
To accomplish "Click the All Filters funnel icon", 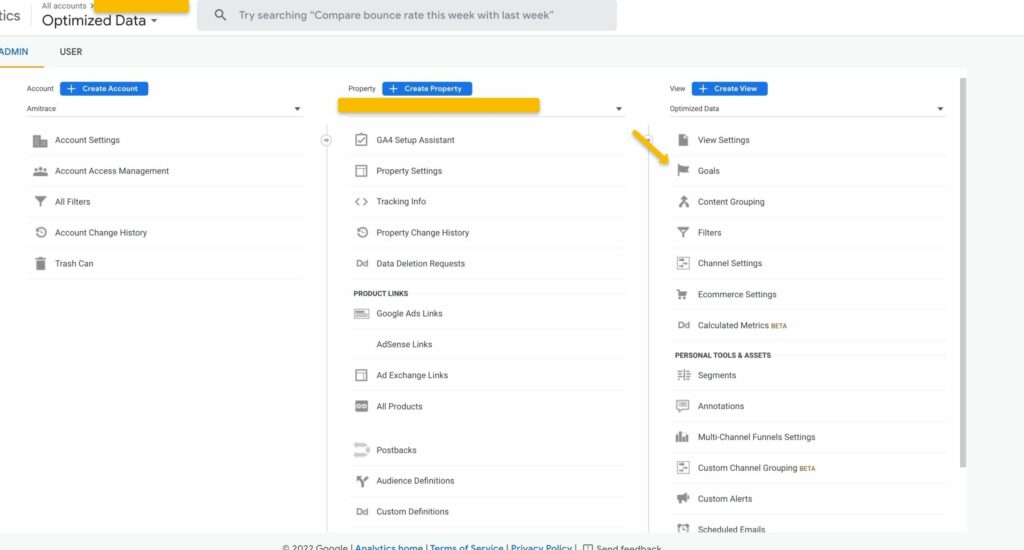I will coord(40,202).
